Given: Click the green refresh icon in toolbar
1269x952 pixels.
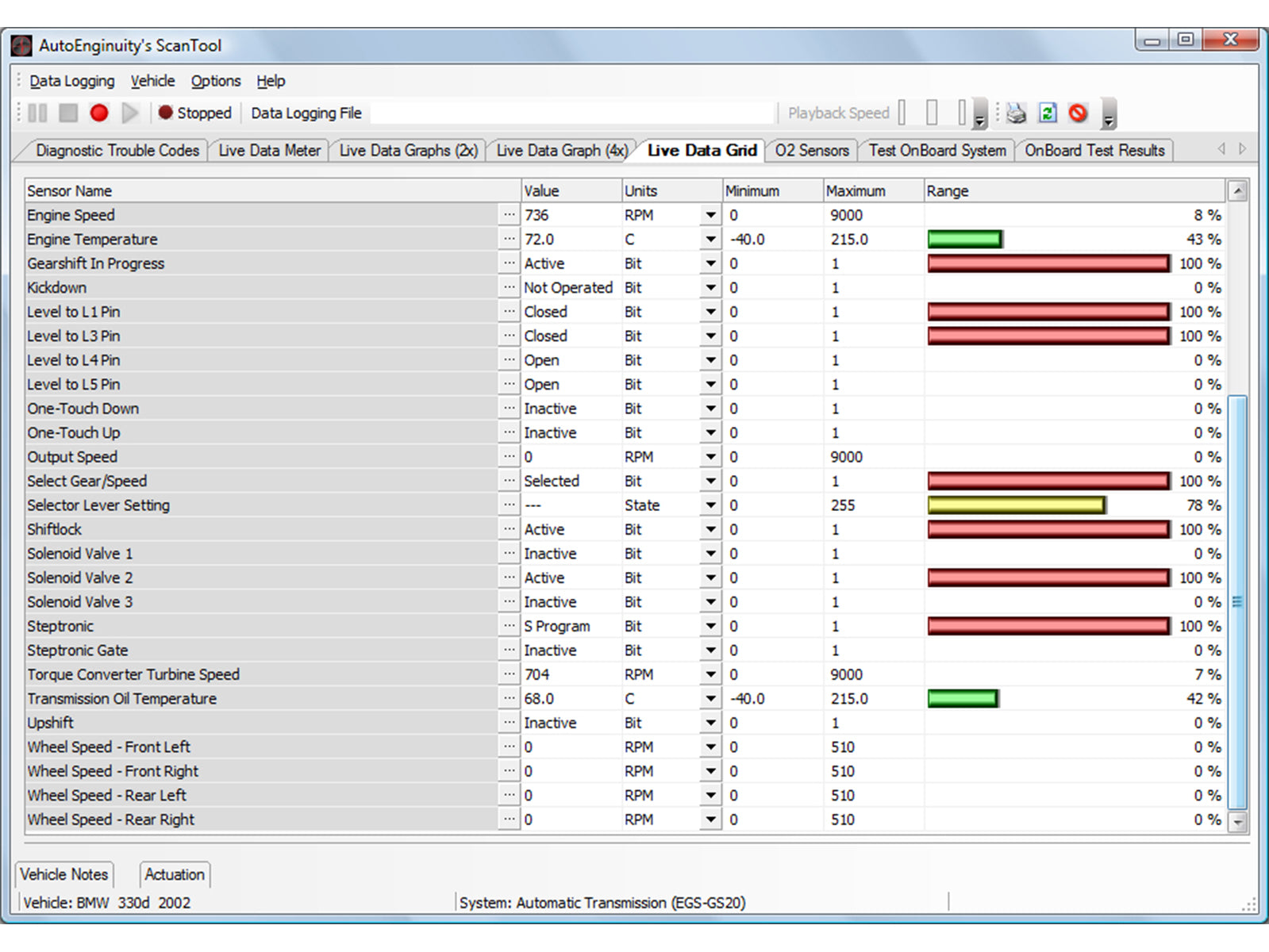Looking at the screenshot, I should (1048, 113).
